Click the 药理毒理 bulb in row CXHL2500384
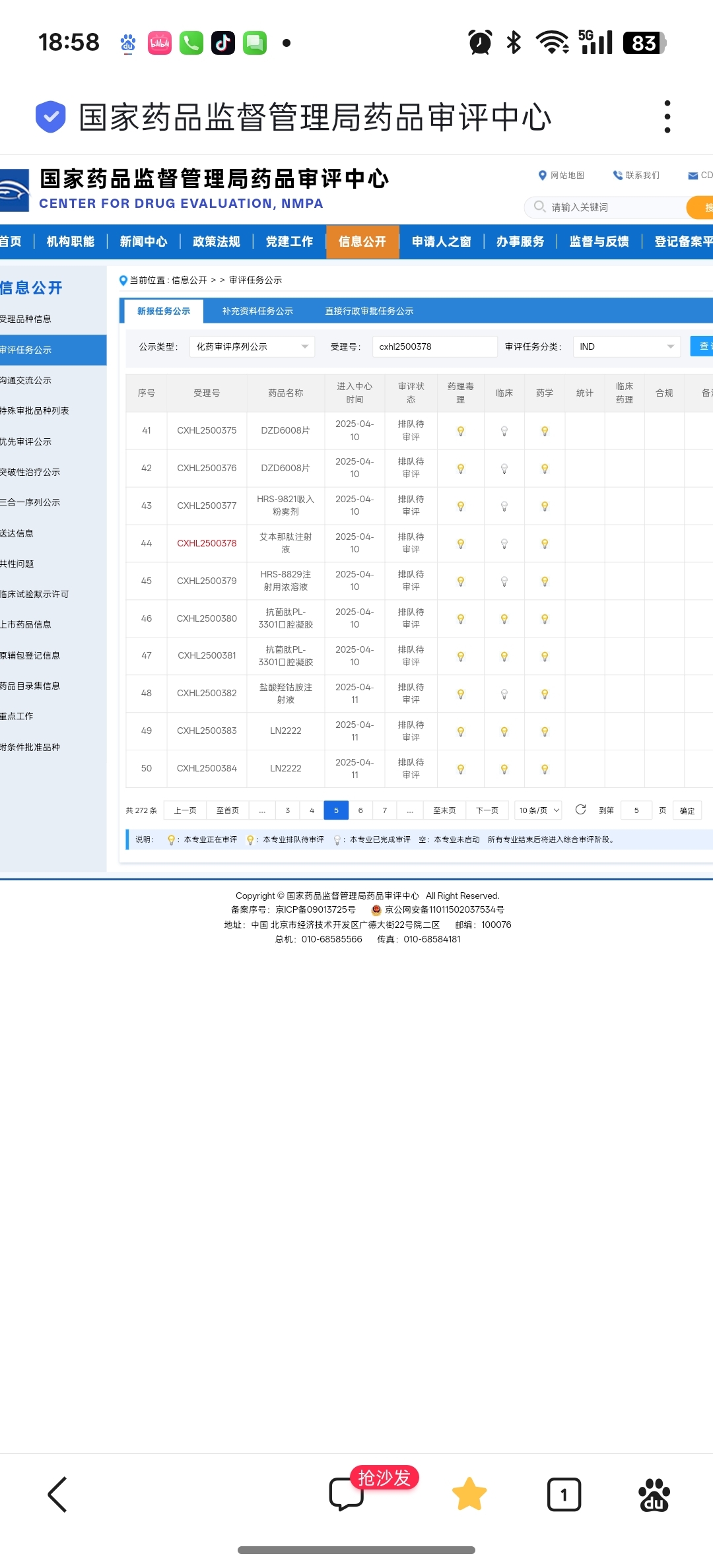The width and height of the screenshot is (713, 1568). click(461, 769)
